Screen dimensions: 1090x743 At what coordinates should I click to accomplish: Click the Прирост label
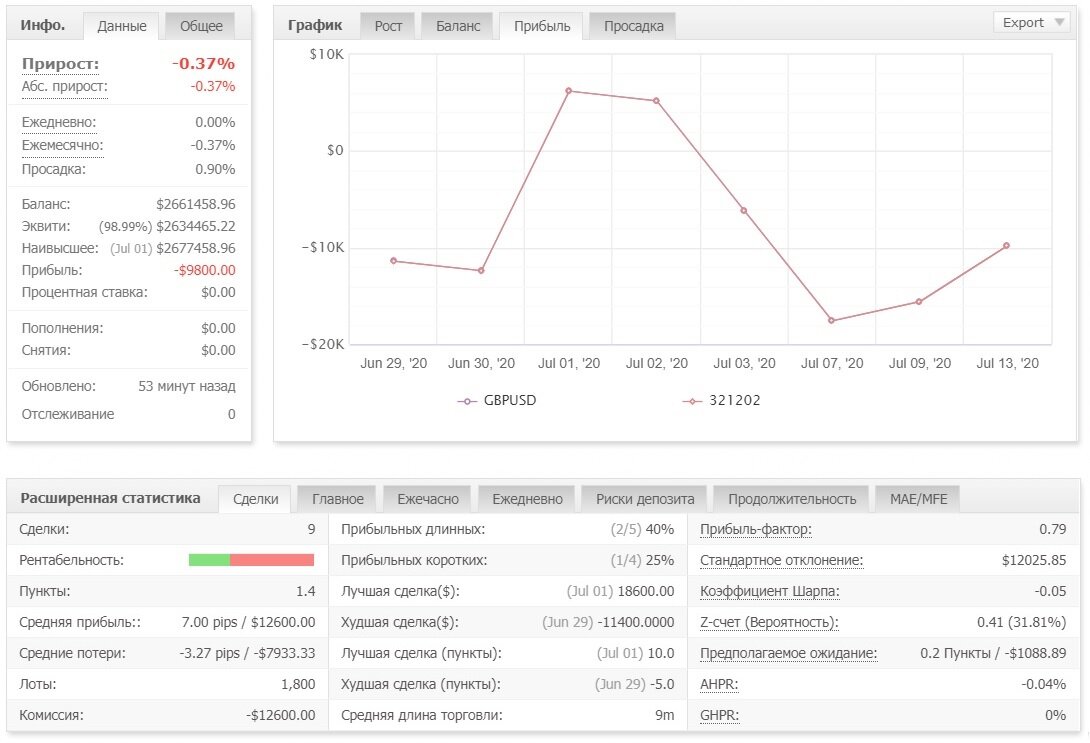60,64
